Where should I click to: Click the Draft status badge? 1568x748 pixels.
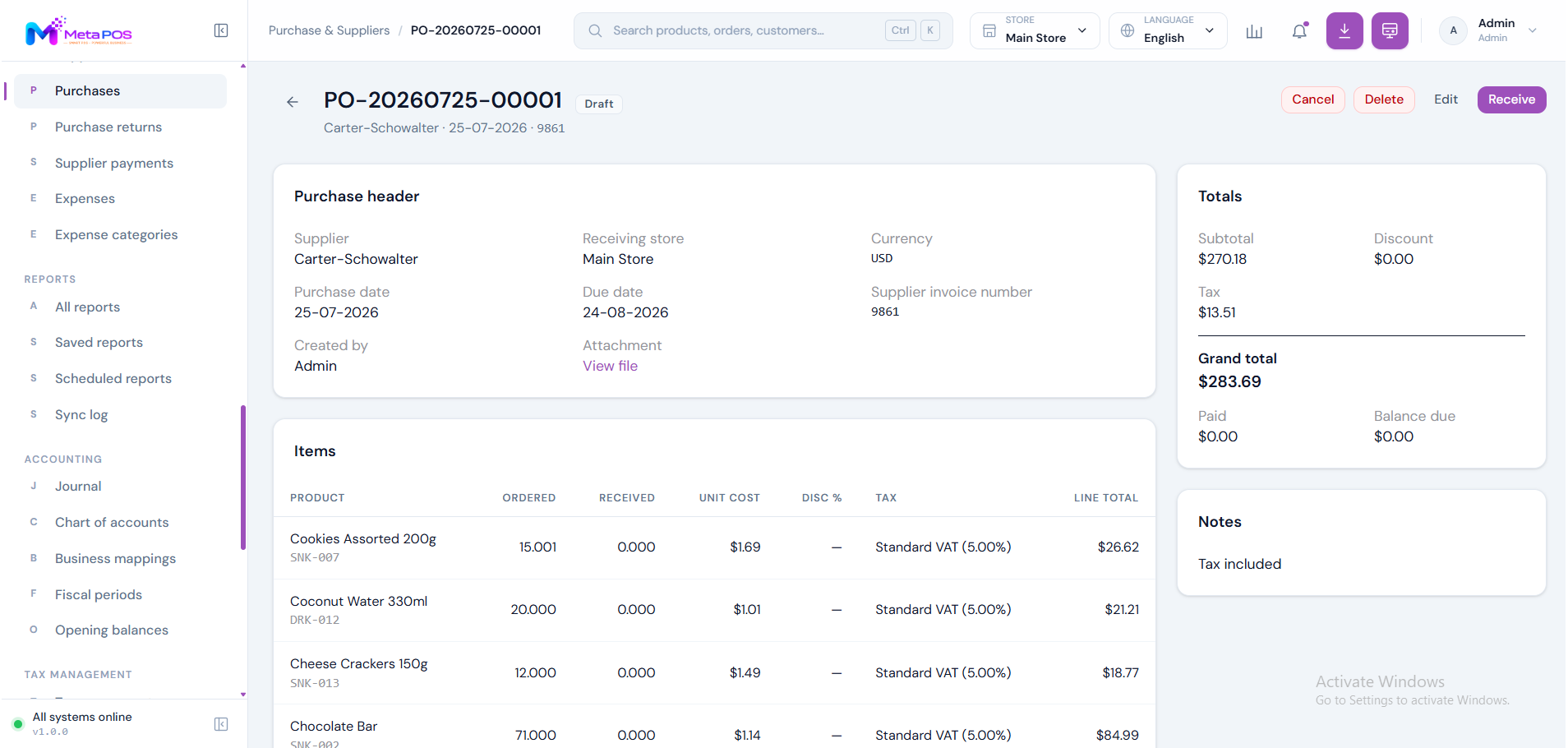coord(599,104)
